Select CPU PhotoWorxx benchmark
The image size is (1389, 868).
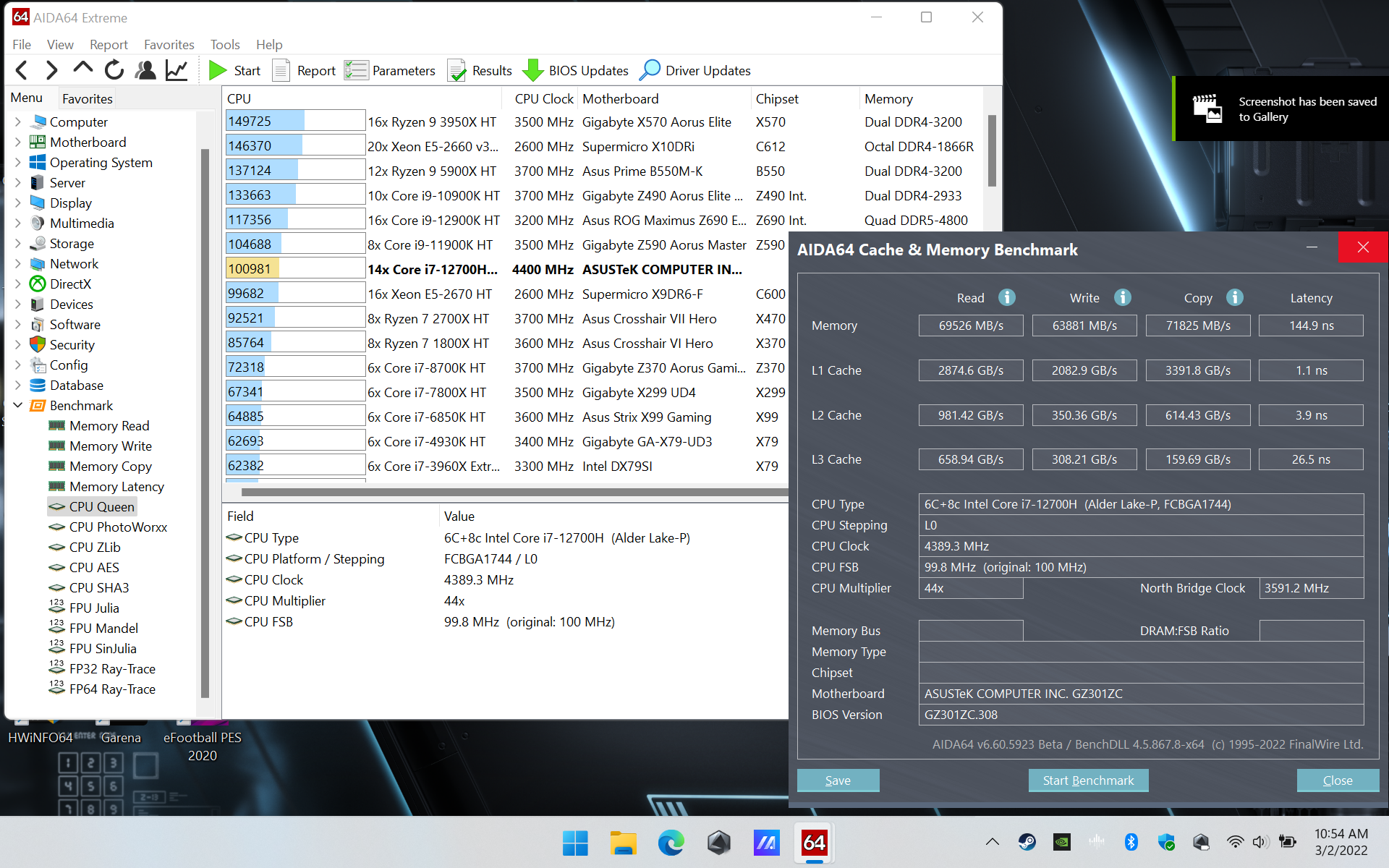[109, 527]
